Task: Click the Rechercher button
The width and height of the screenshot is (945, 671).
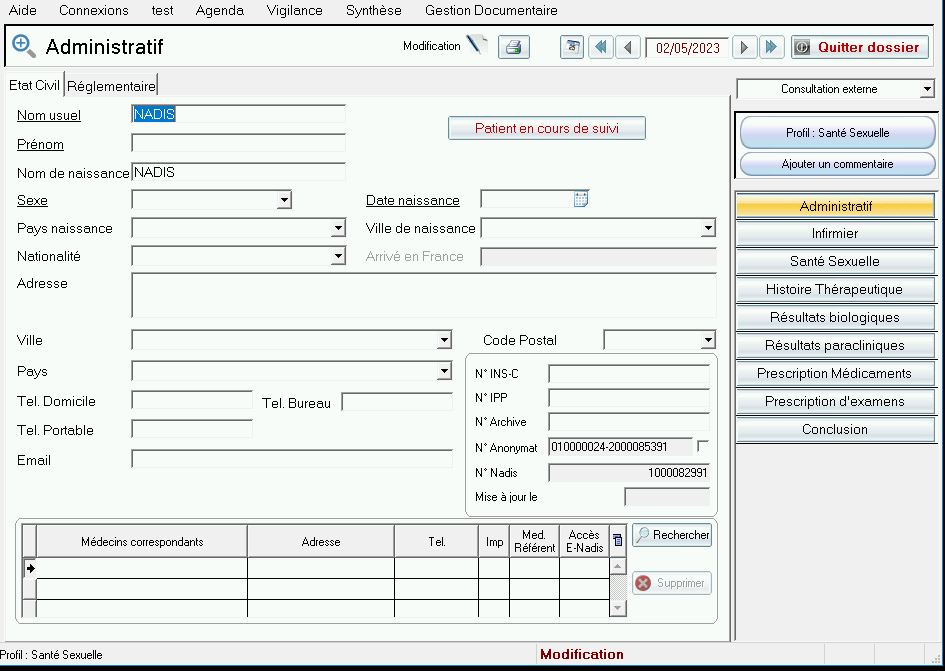Action: pos(672,535)
